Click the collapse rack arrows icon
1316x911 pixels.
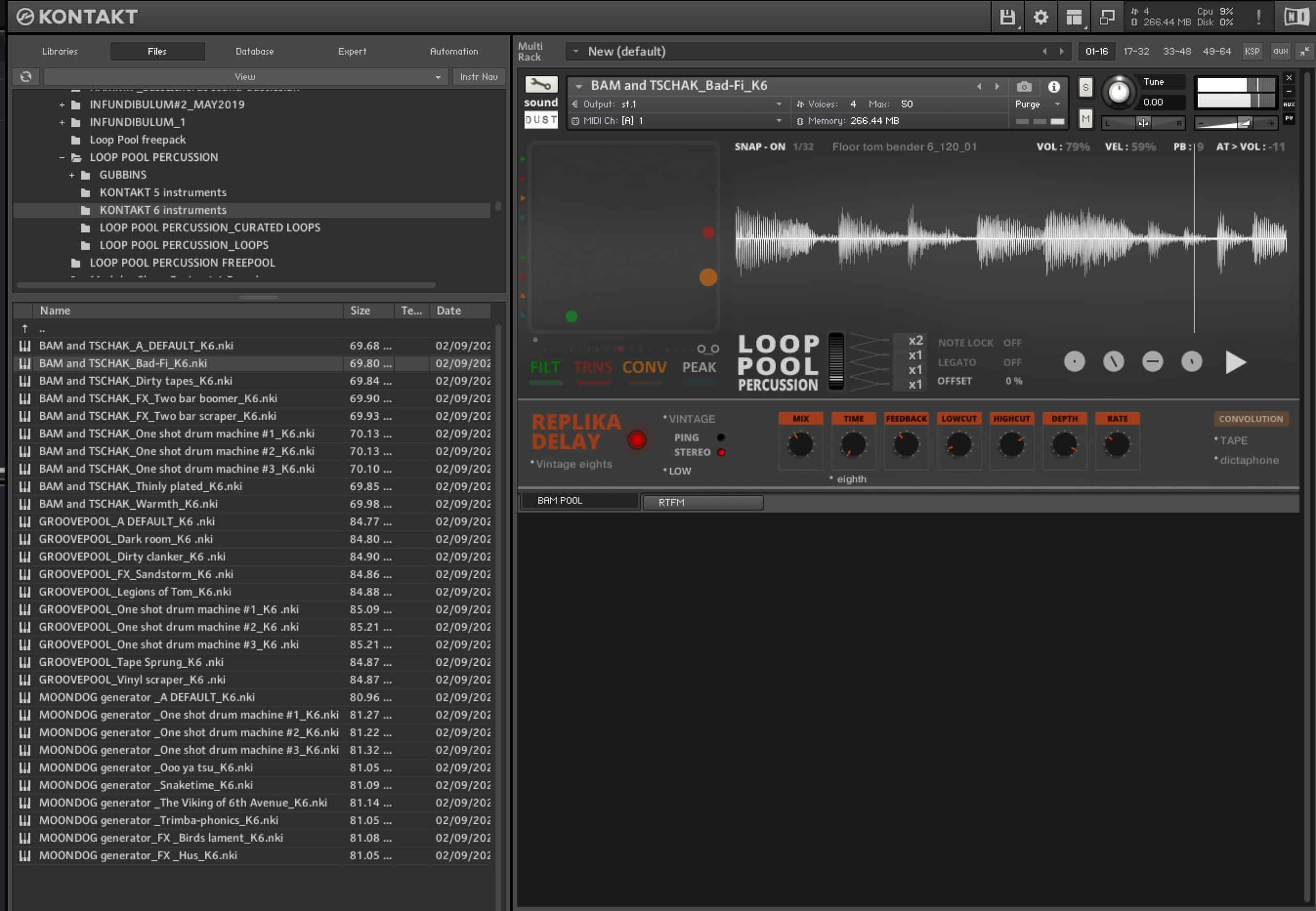tap(1305, 51)
